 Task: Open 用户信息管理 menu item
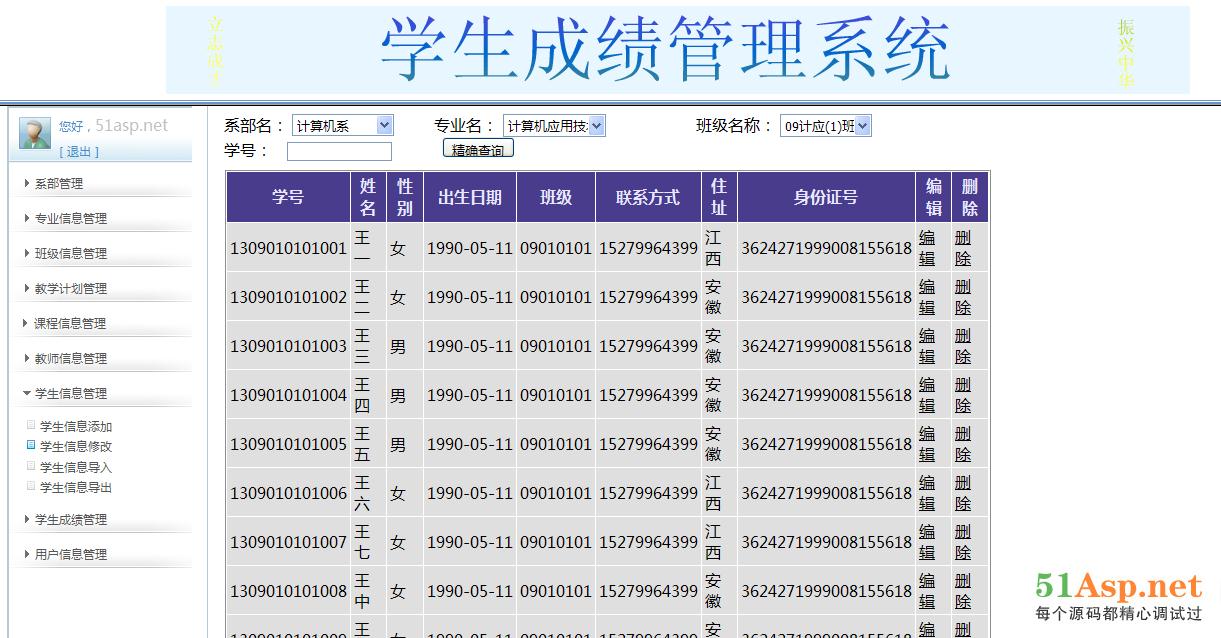(x=70, y=554)
